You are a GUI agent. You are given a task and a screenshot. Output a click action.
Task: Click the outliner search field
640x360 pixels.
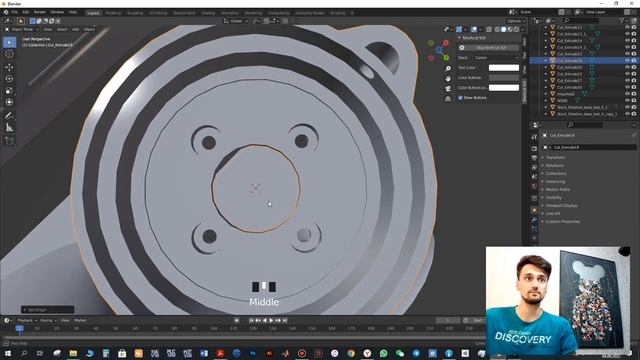click(x=581, y=20)
